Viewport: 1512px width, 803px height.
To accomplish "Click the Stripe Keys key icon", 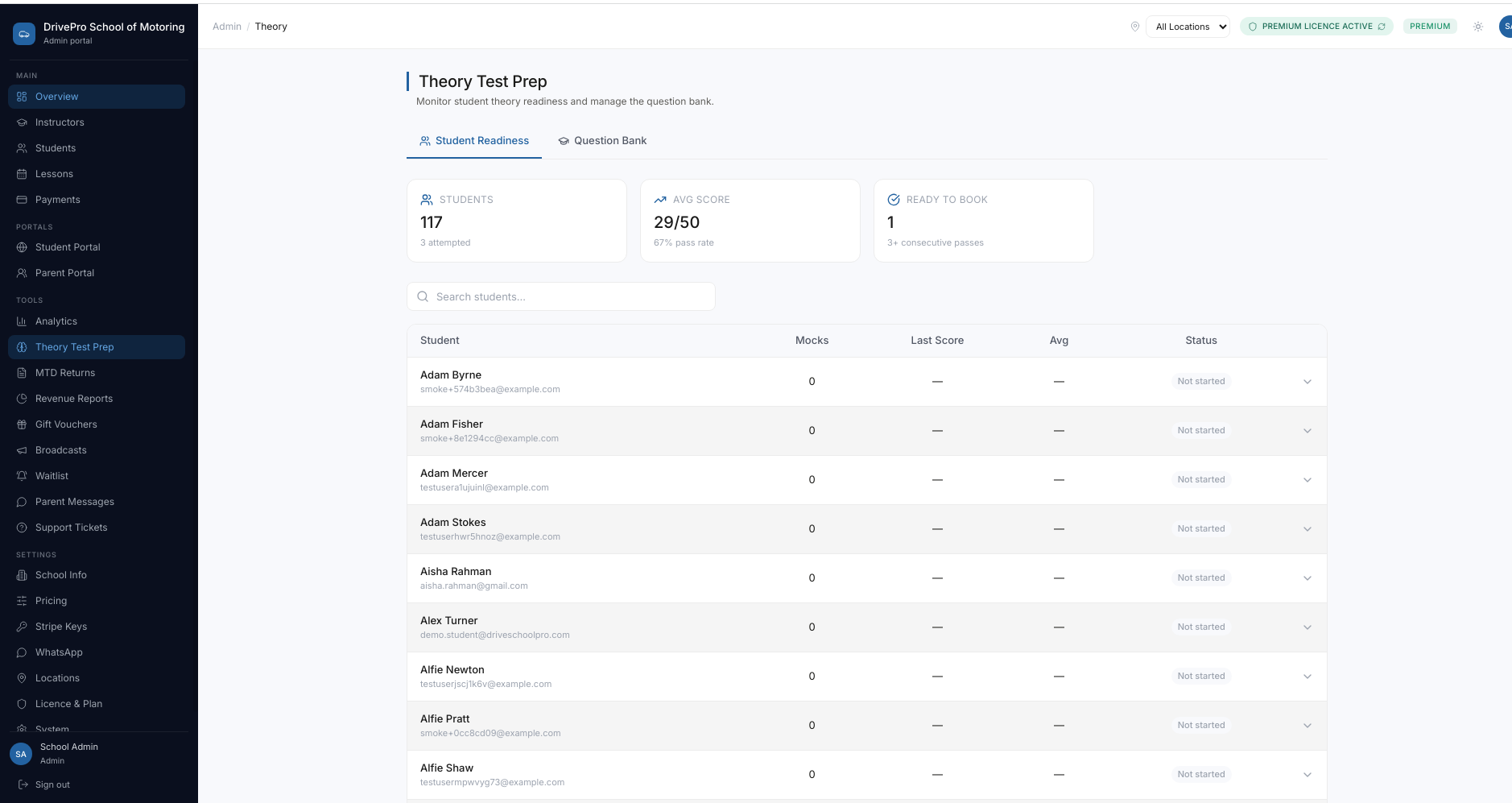I will click(22, 627).
